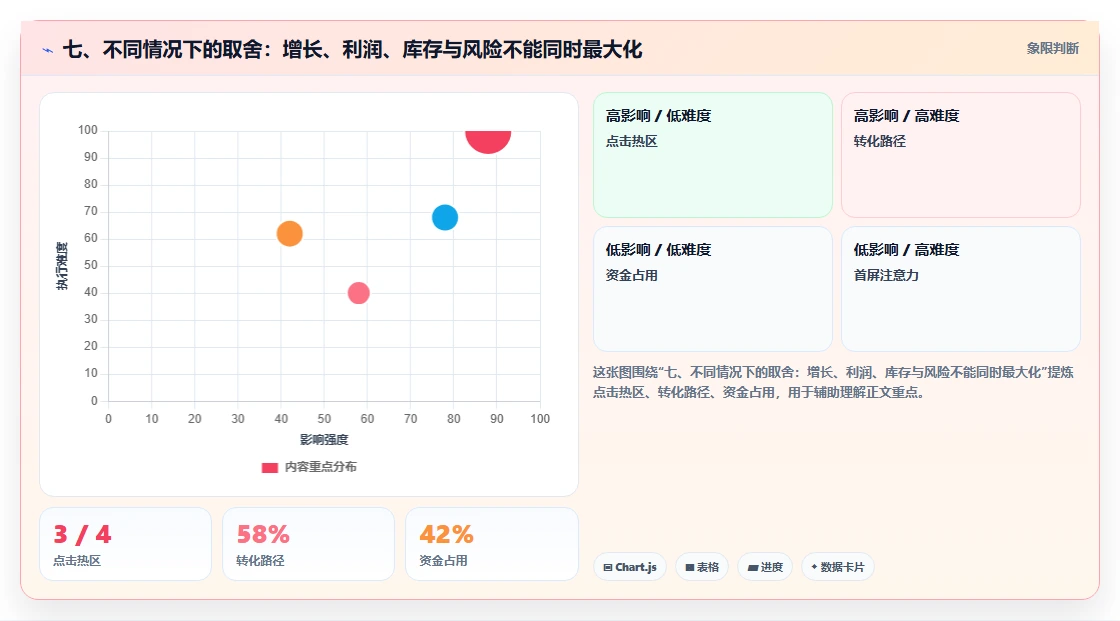The image size is (1120, 621).
Task: Select the 高影响 / 低难度 quadrant card
Action: pyautogui.click(x=713, y=155)
